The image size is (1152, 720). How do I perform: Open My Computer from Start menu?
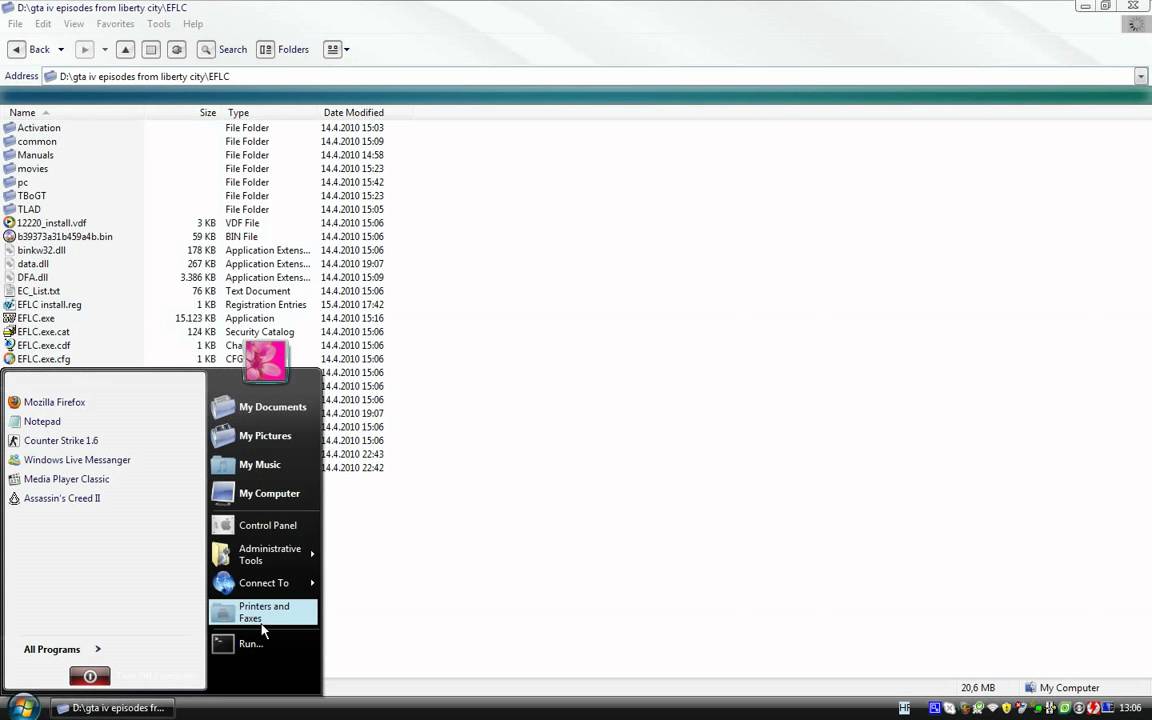(264, 493)
